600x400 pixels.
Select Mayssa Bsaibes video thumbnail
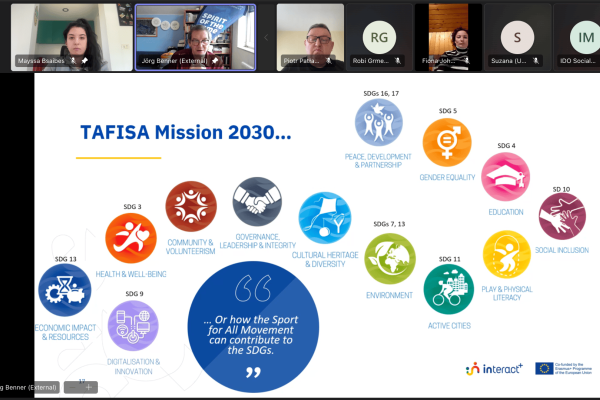(66, 37)
